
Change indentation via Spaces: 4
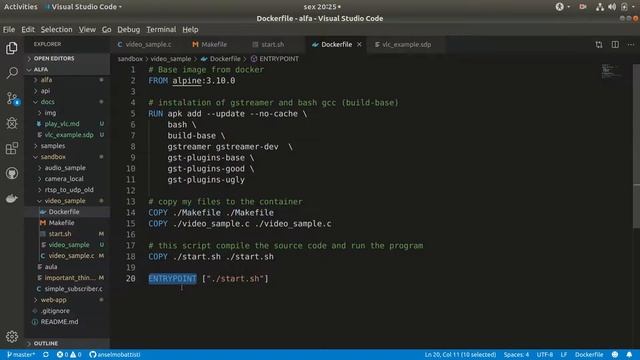coord(516,355)
